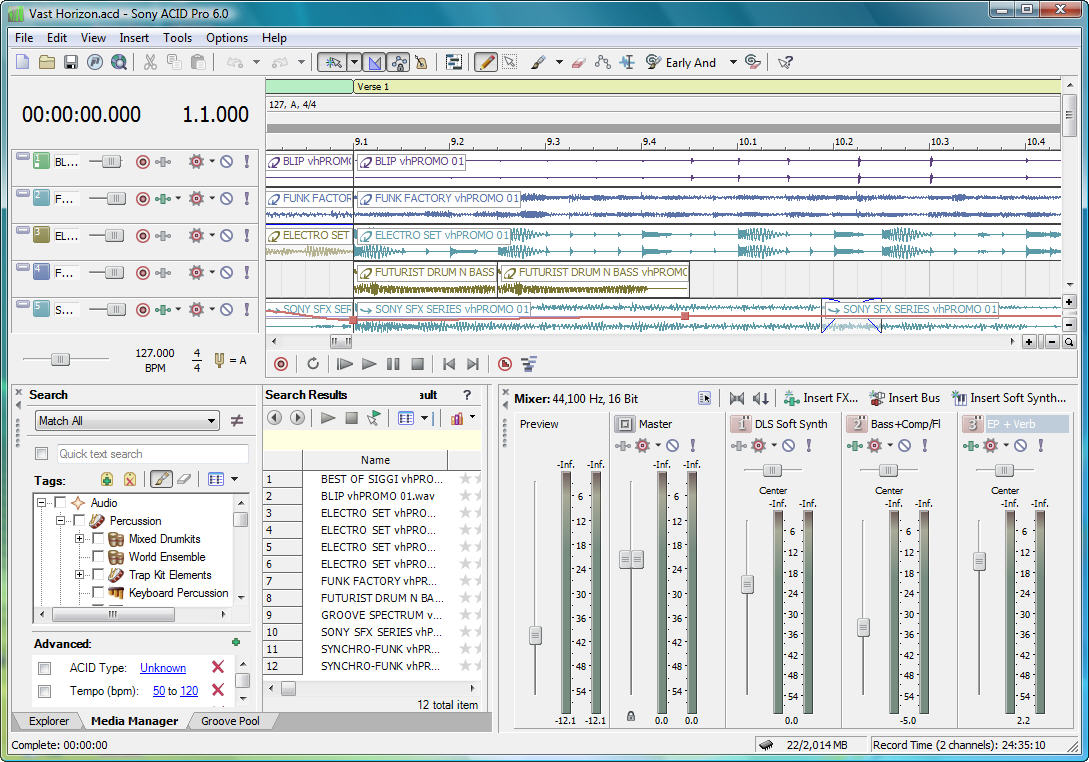Screen dimensions: 1089x762
Task: Click Insert FX icon in the mixer
Action: tap(791, 398)
